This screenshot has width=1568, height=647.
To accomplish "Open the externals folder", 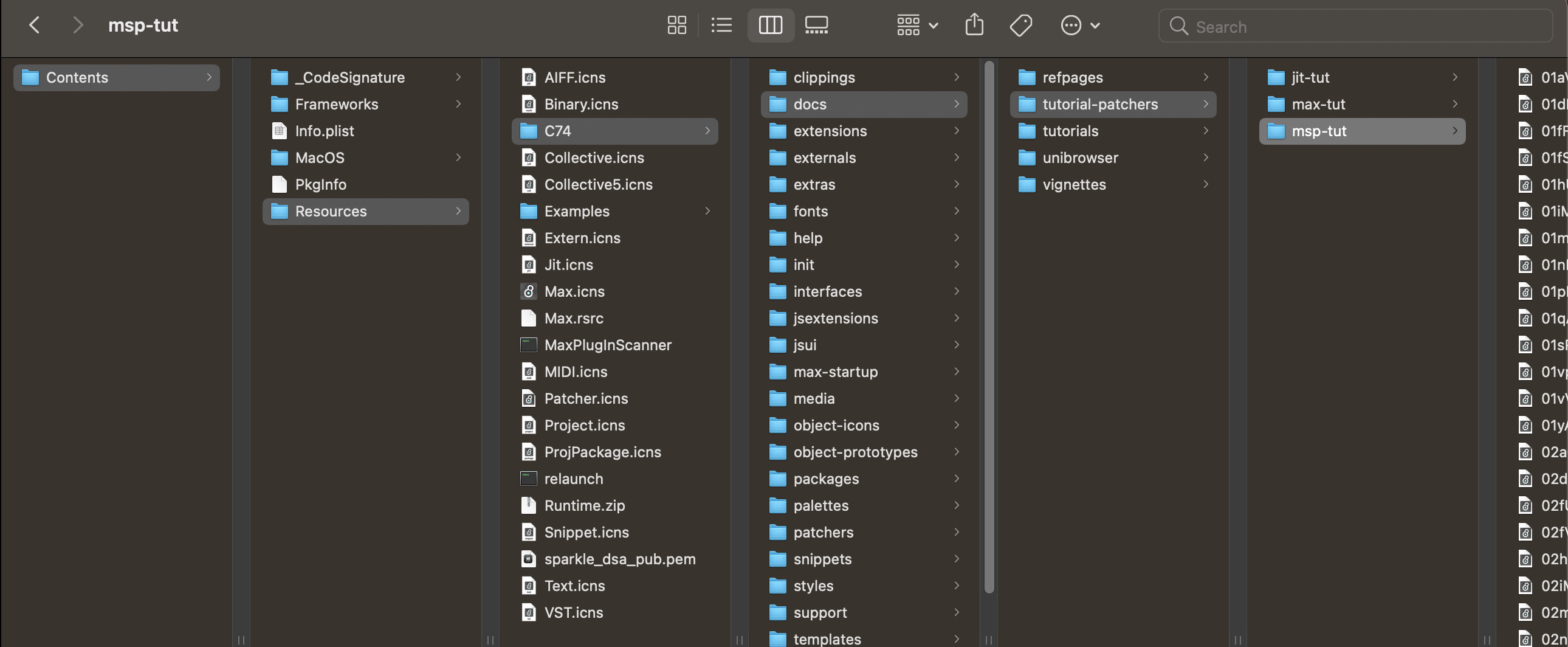I will point(864,157).
